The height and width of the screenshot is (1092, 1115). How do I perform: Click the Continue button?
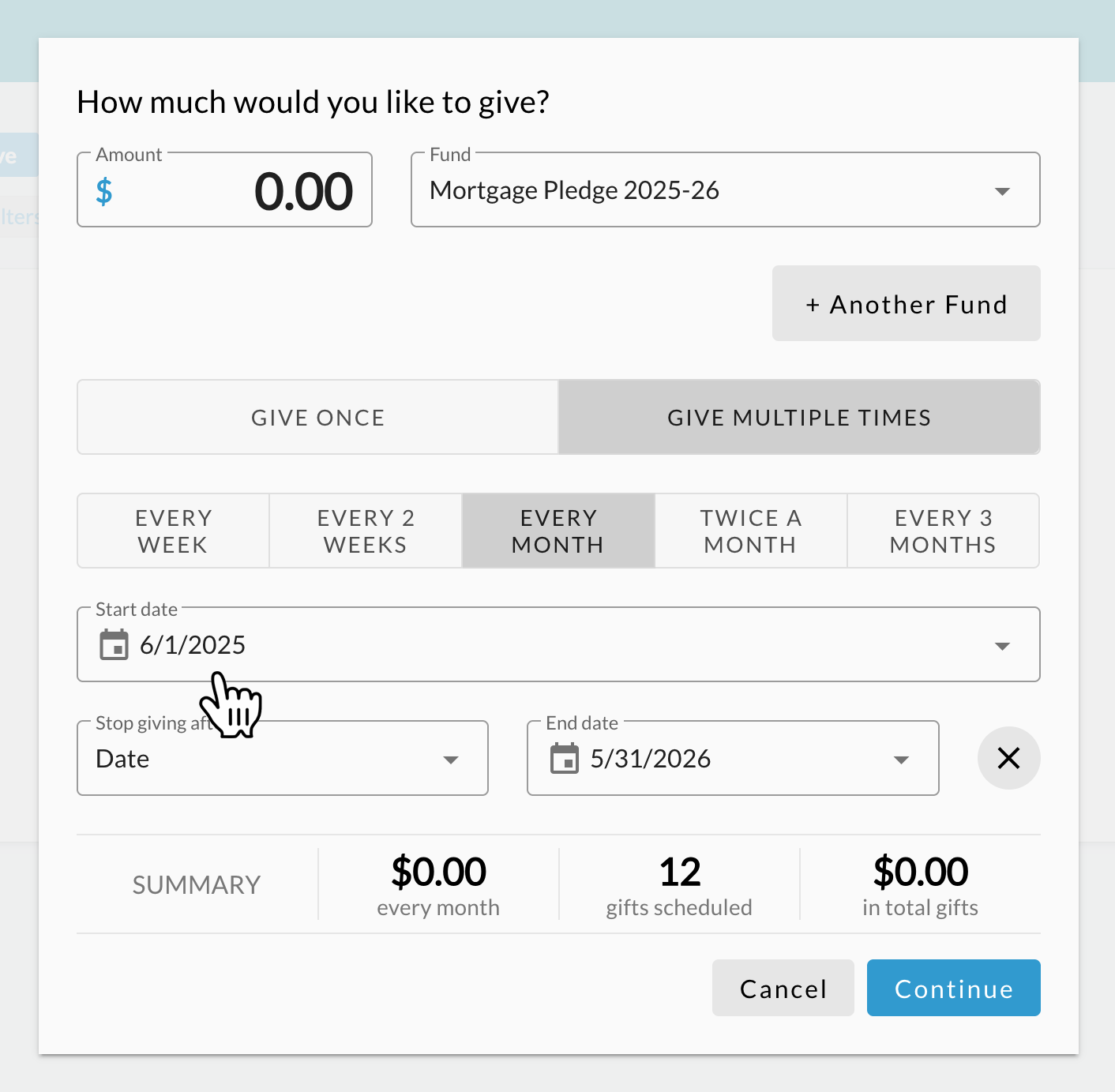coord(954,988)
